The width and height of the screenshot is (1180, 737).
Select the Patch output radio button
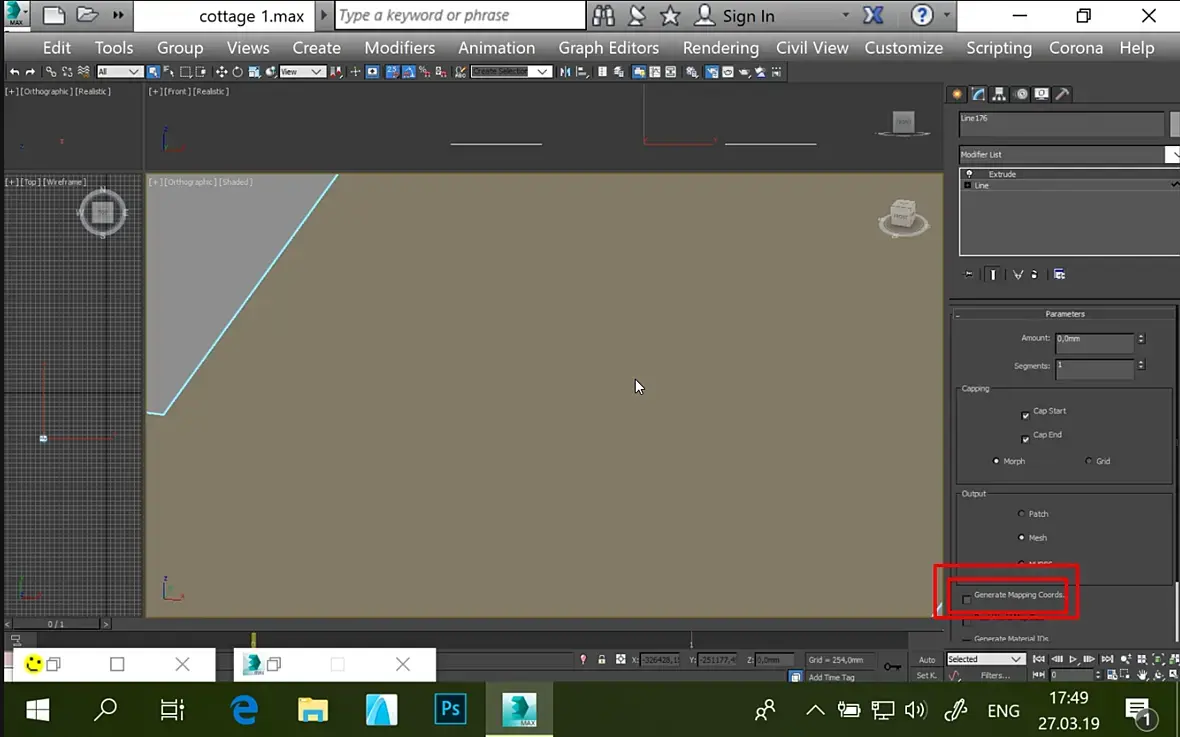point(1021,513)
